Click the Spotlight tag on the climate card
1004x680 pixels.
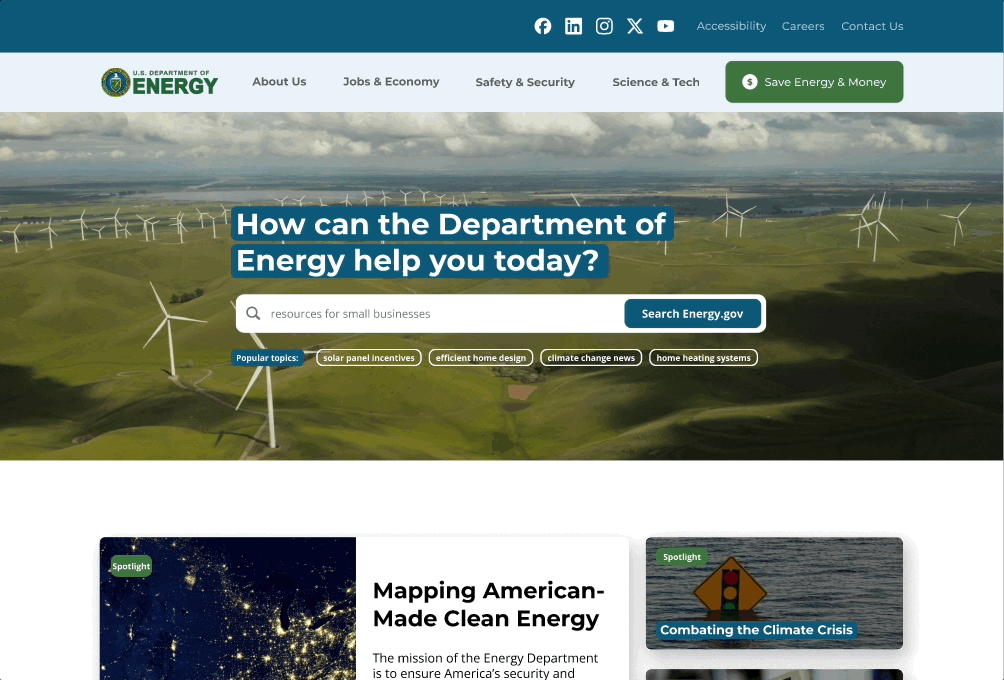click(x=682, y=557)
